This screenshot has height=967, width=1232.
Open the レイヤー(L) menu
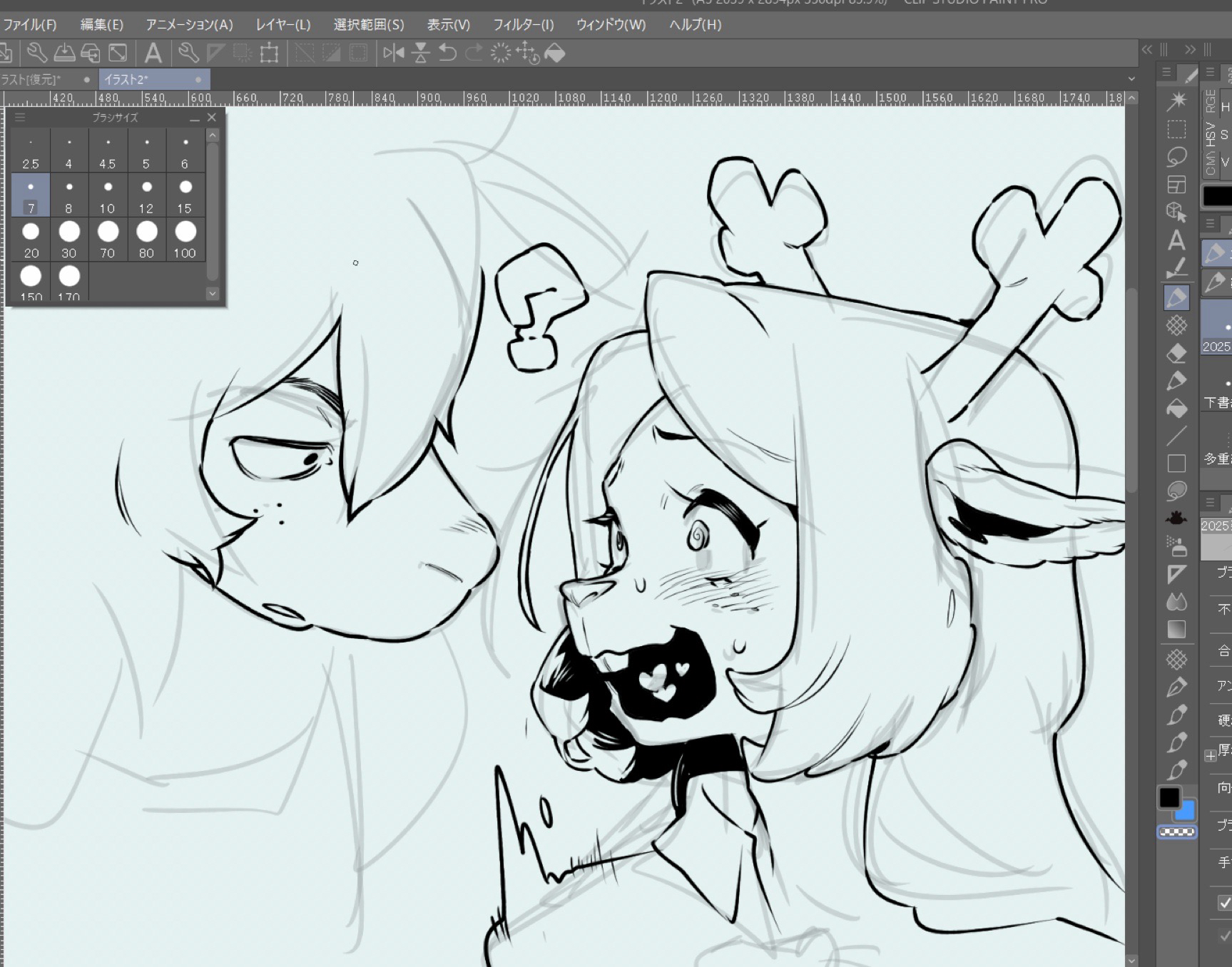pyautogui.click(x=283, y=25)
